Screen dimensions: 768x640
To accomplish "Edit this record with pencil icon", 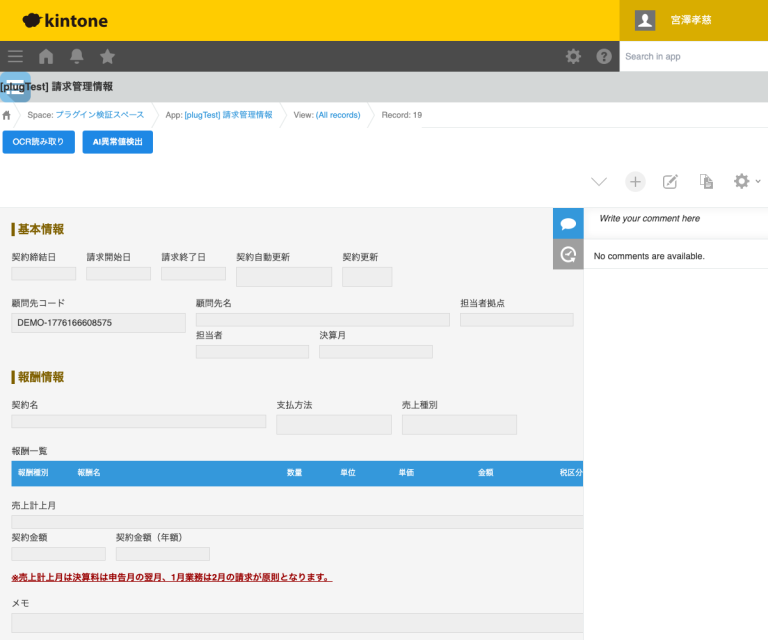I will coord(671,181).
